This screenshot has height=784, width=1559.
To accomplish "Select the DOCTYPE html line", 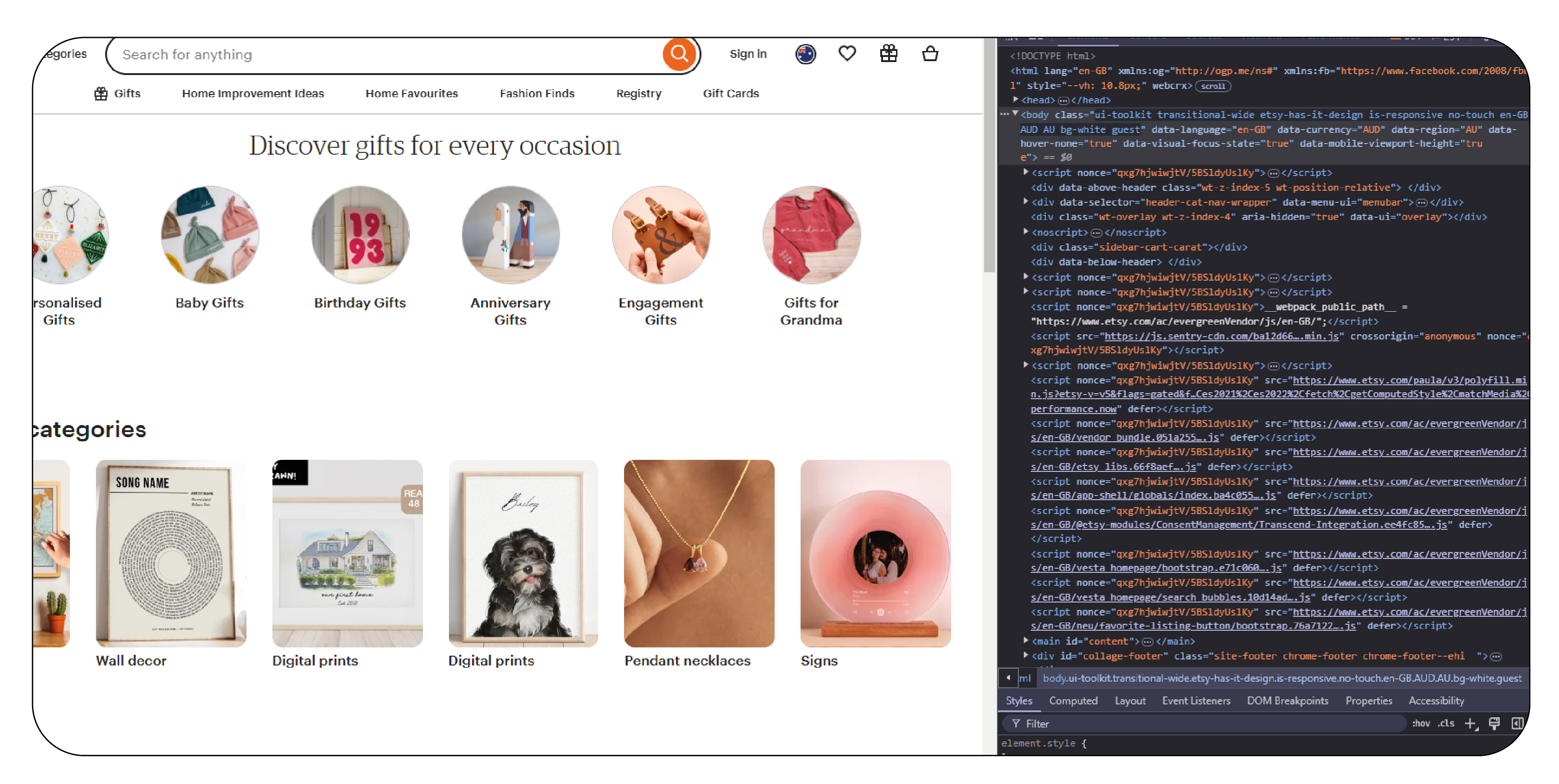I will point(1053,56).
